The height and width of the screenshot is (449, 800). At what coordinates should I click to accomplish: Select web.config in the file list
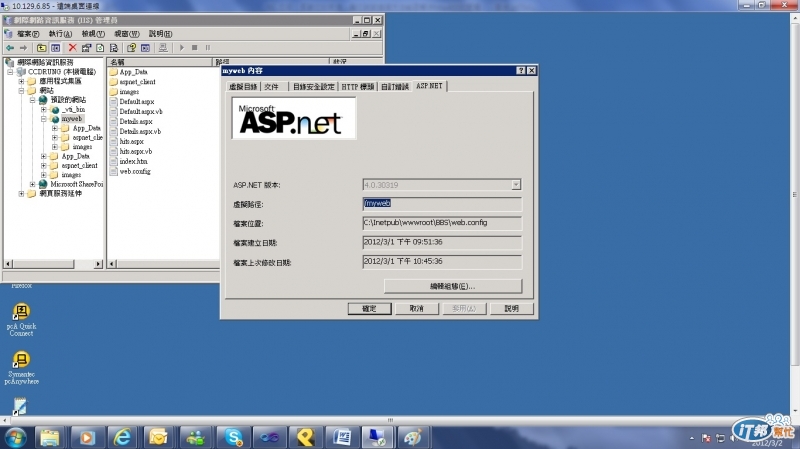click(135, 171)
